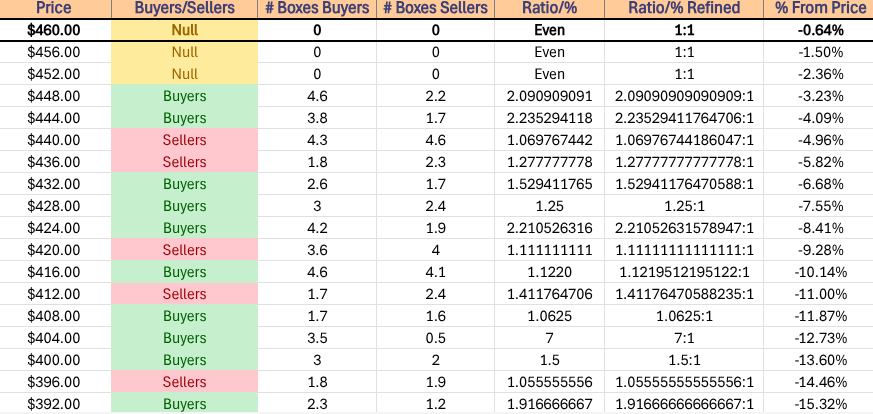Click the red Sellers cell for $440.00
The width and height of the screenshot is (873, 414).
click(x=185, y=140)
